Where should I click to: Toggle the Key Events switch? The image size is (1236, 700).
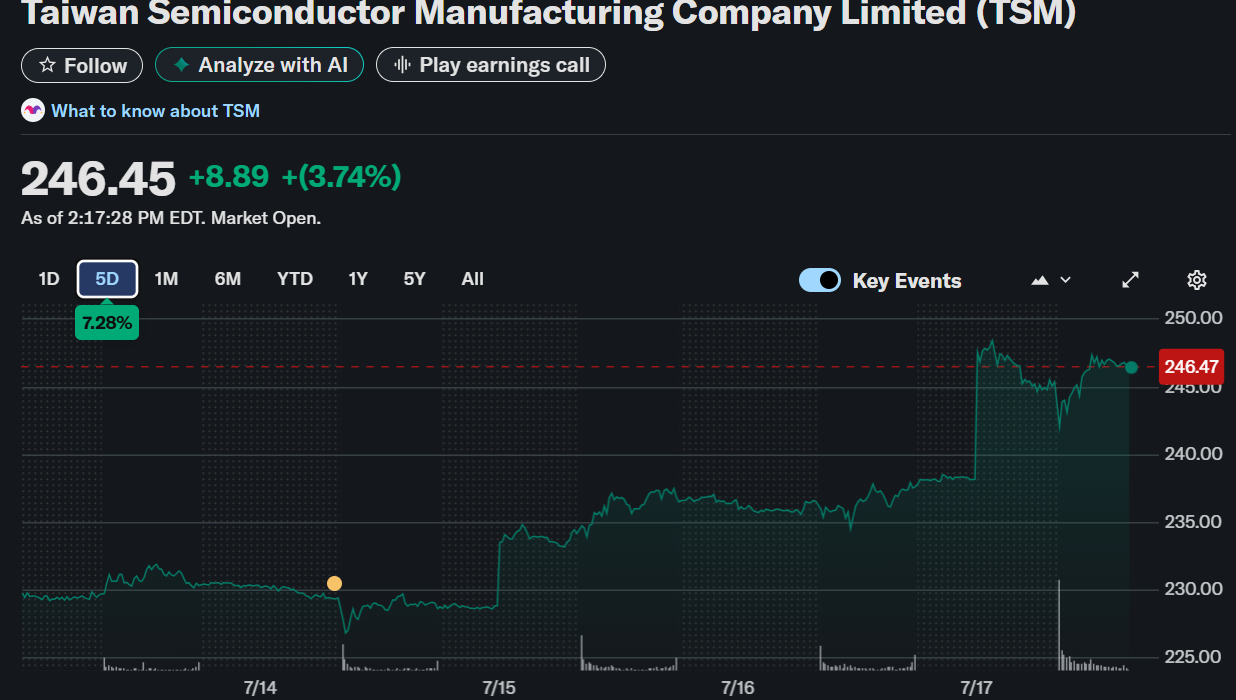click(820, 280)
